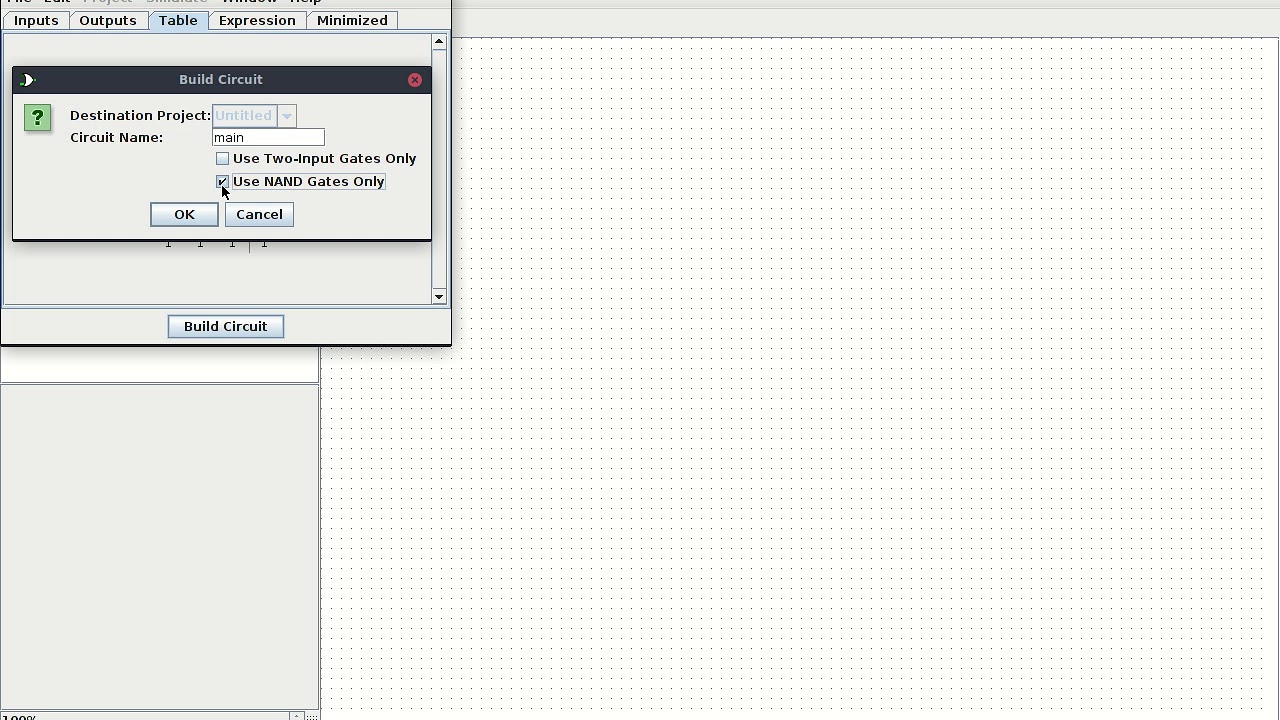Click the Build Circuit button below the table
Screen dimensions: 1280x720
pyautogui.click(x=226, y=327)
